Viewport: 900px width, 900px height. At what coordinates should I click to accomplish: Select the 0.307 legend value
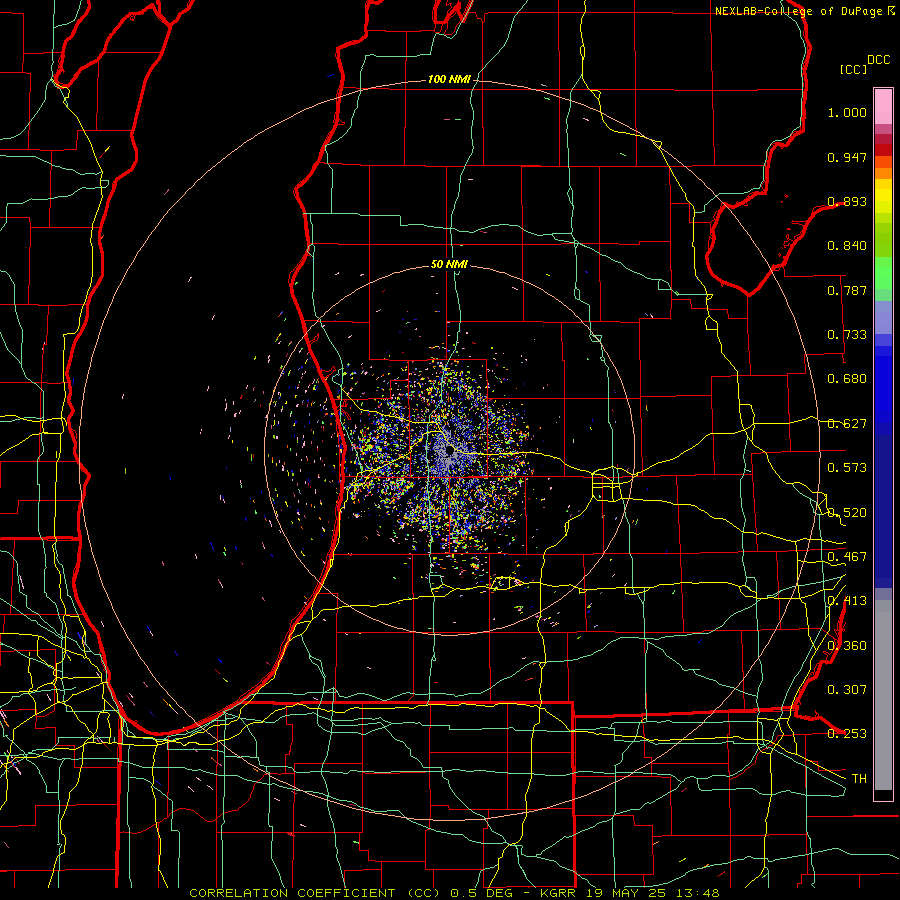[x=847, y=690]
